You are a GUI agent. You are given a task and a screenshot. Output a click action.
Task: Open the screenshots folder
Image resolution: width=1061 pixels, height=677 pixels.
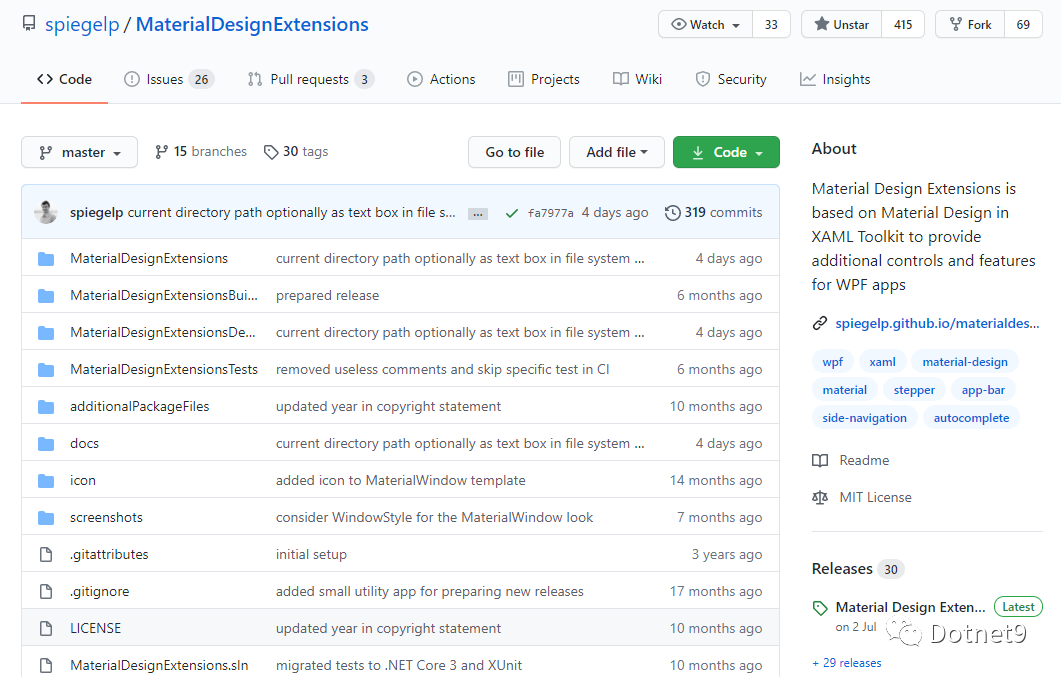(106, 517)
